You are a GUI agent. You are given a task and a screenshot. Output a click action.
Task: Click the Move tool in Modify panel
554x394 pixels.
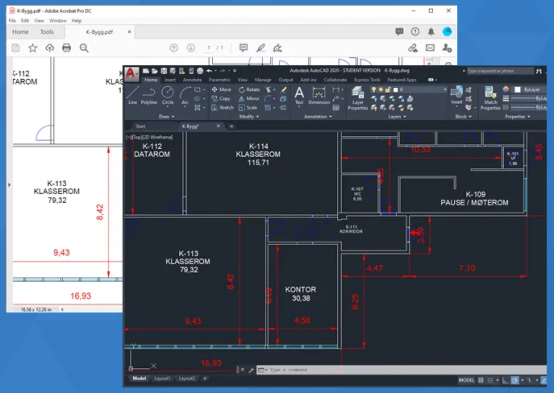click(x=221, y=89)
